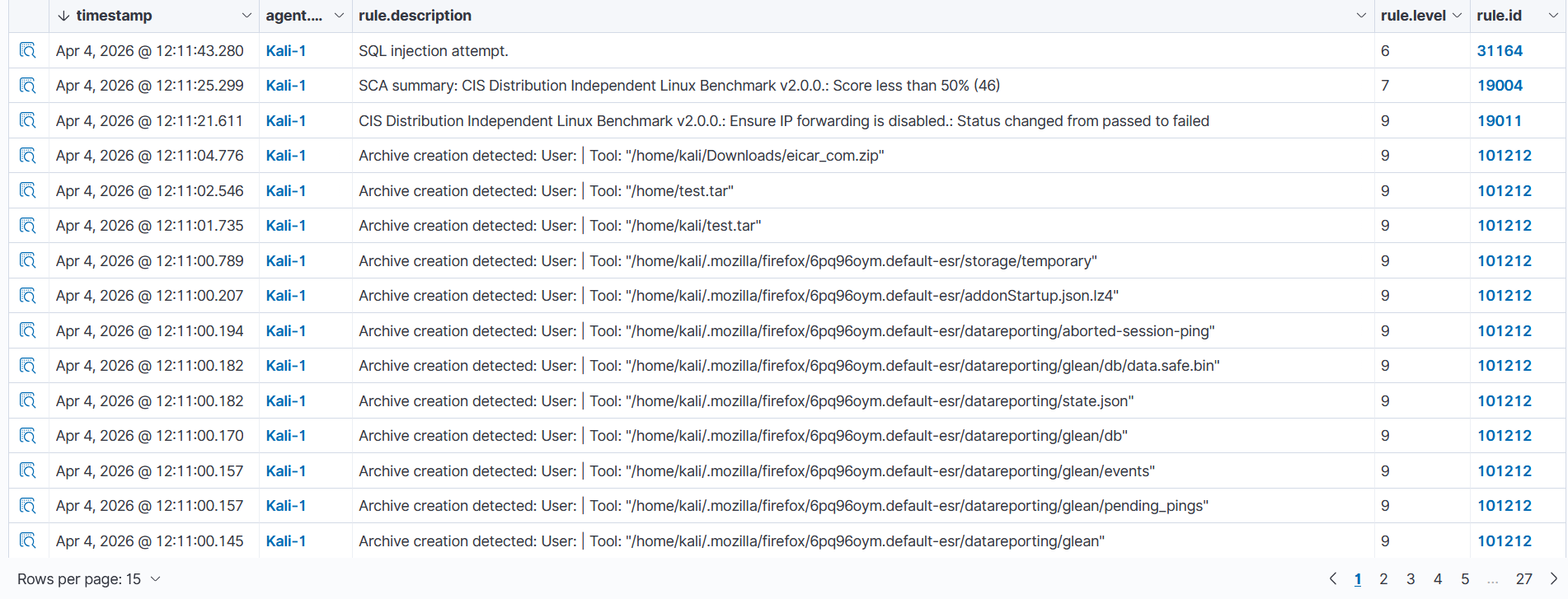Viewport: 1568px width, 599px height.
Task: Open rule ID 31164 link
Action: (1500, 50)
